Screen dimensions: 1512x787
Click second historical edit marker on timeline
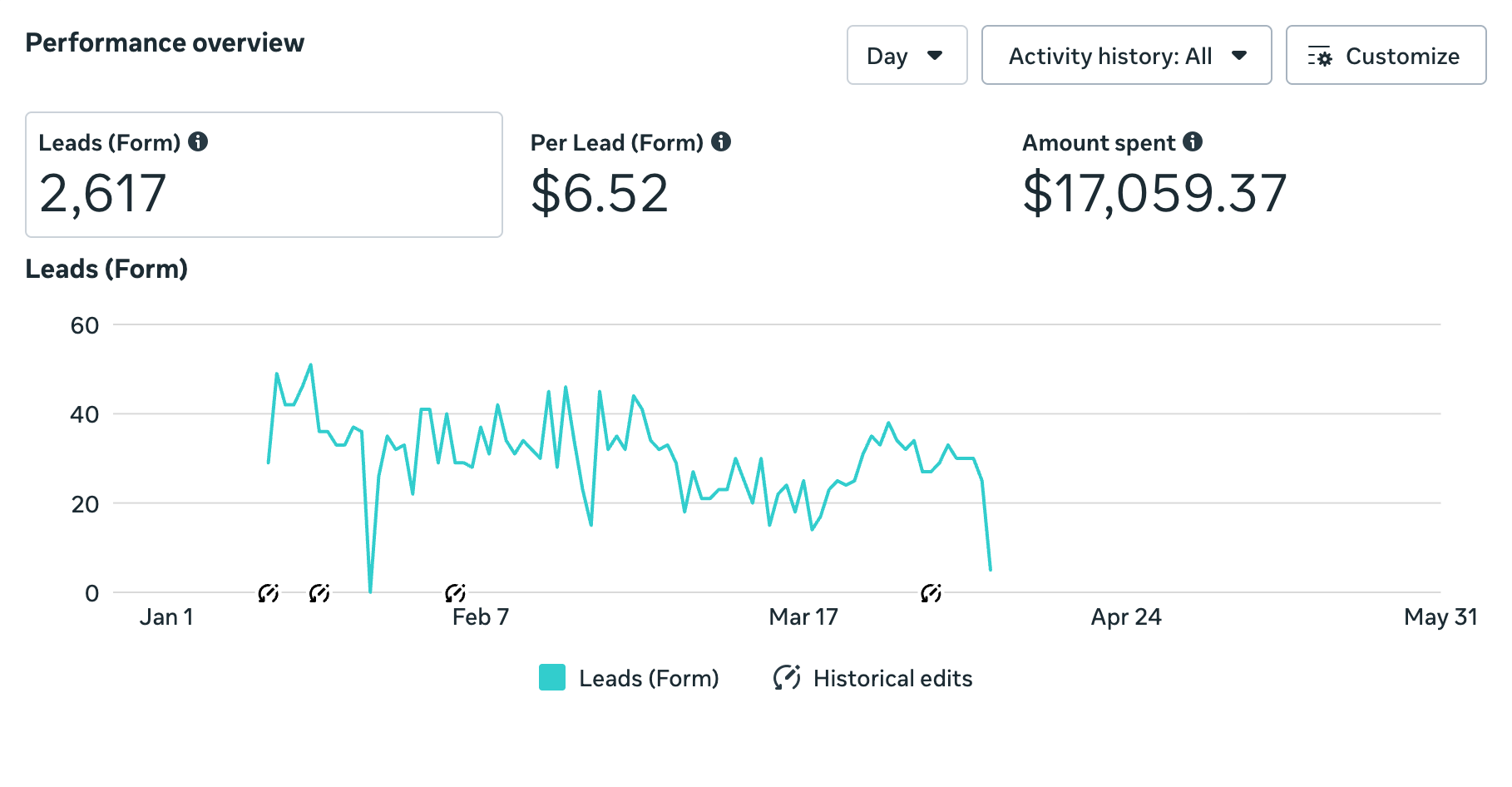[319, 592]
